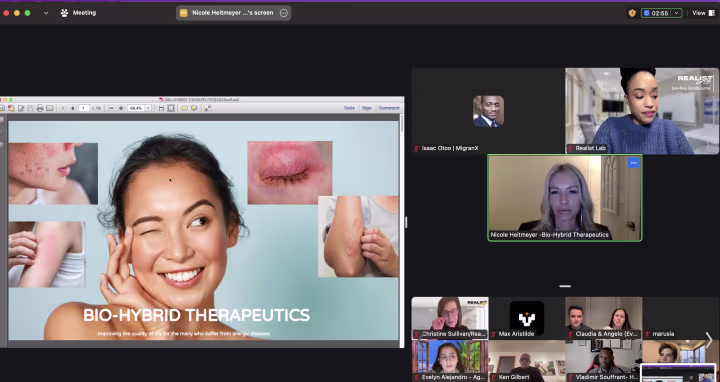Expand the recording timer dropdown

click(x=676, y=13)
